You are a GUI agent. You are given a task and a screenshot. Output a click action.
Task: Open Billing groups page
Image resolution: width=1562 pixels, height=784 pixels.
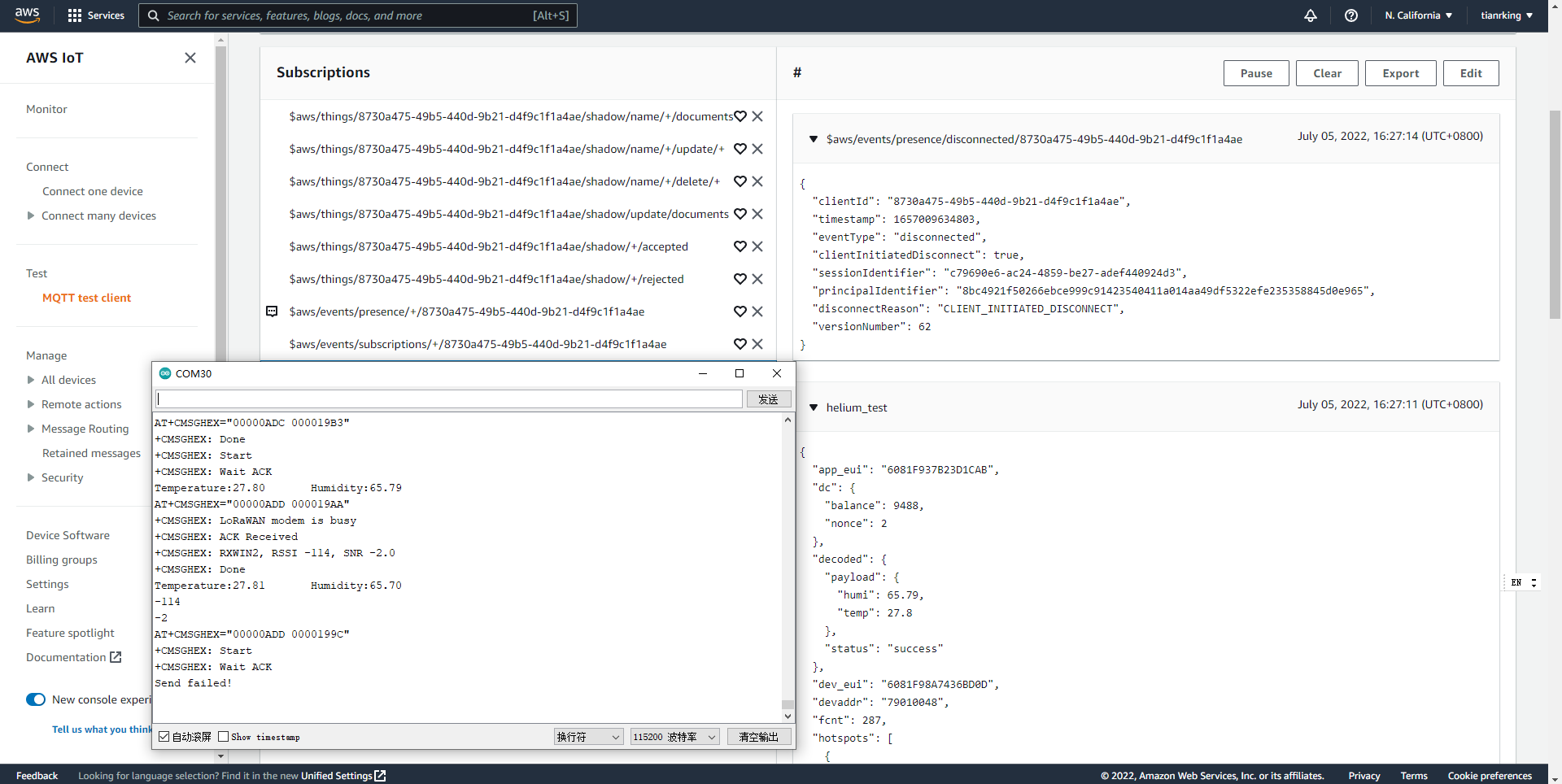(61, 560)
